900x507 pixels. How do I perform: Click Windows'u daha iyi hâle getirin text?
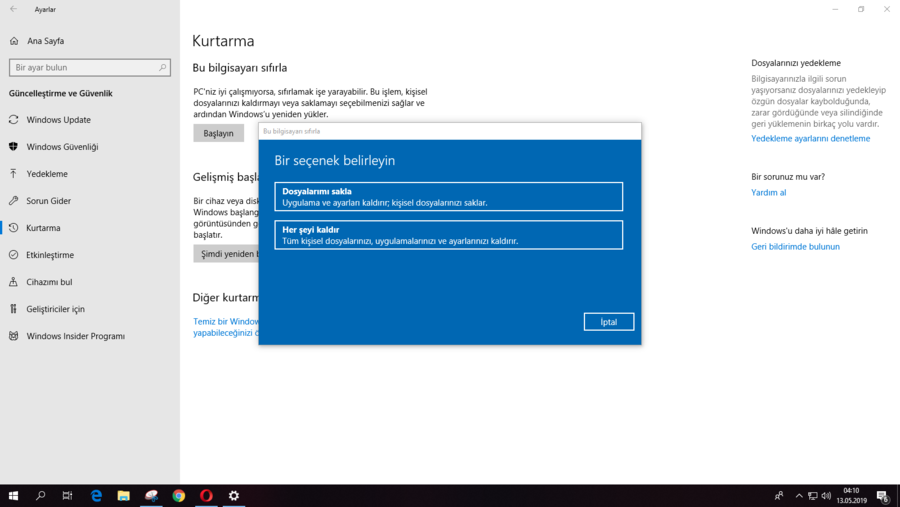pos(809,231)
